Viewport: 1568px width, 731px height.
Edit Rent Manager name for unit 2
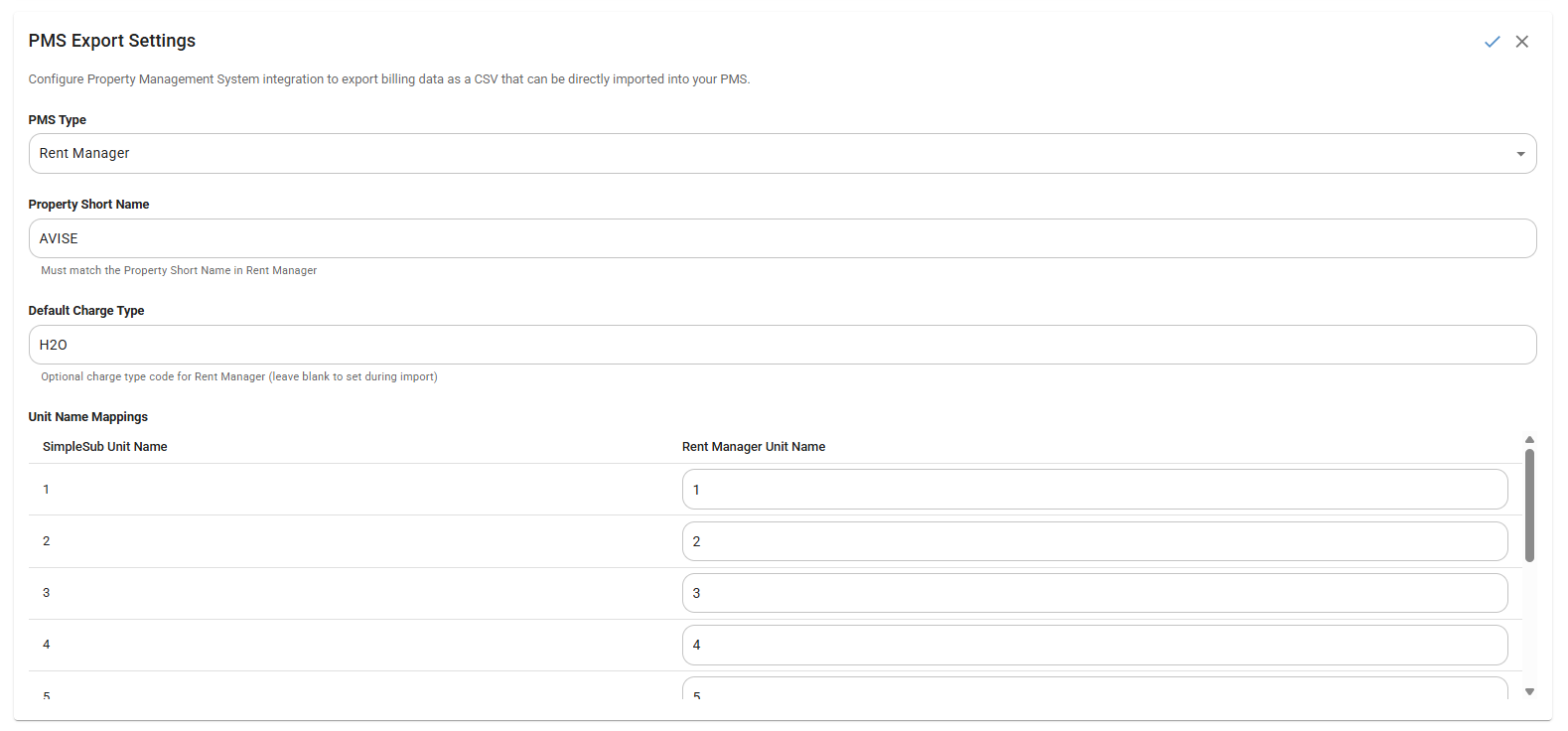(x=1094, y=541)
